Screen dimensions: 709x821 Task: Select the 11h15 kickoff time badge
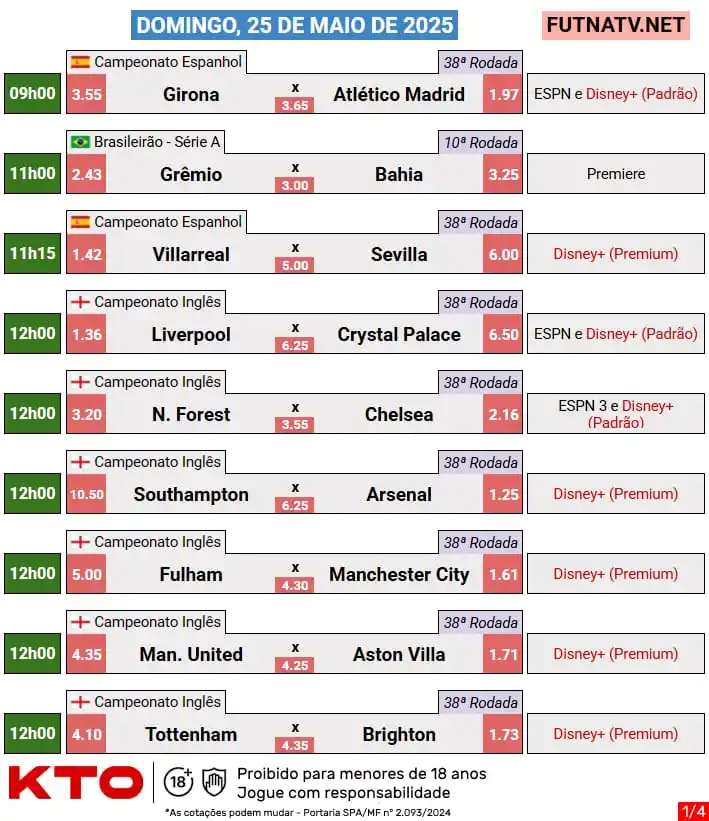coord(32,253)
